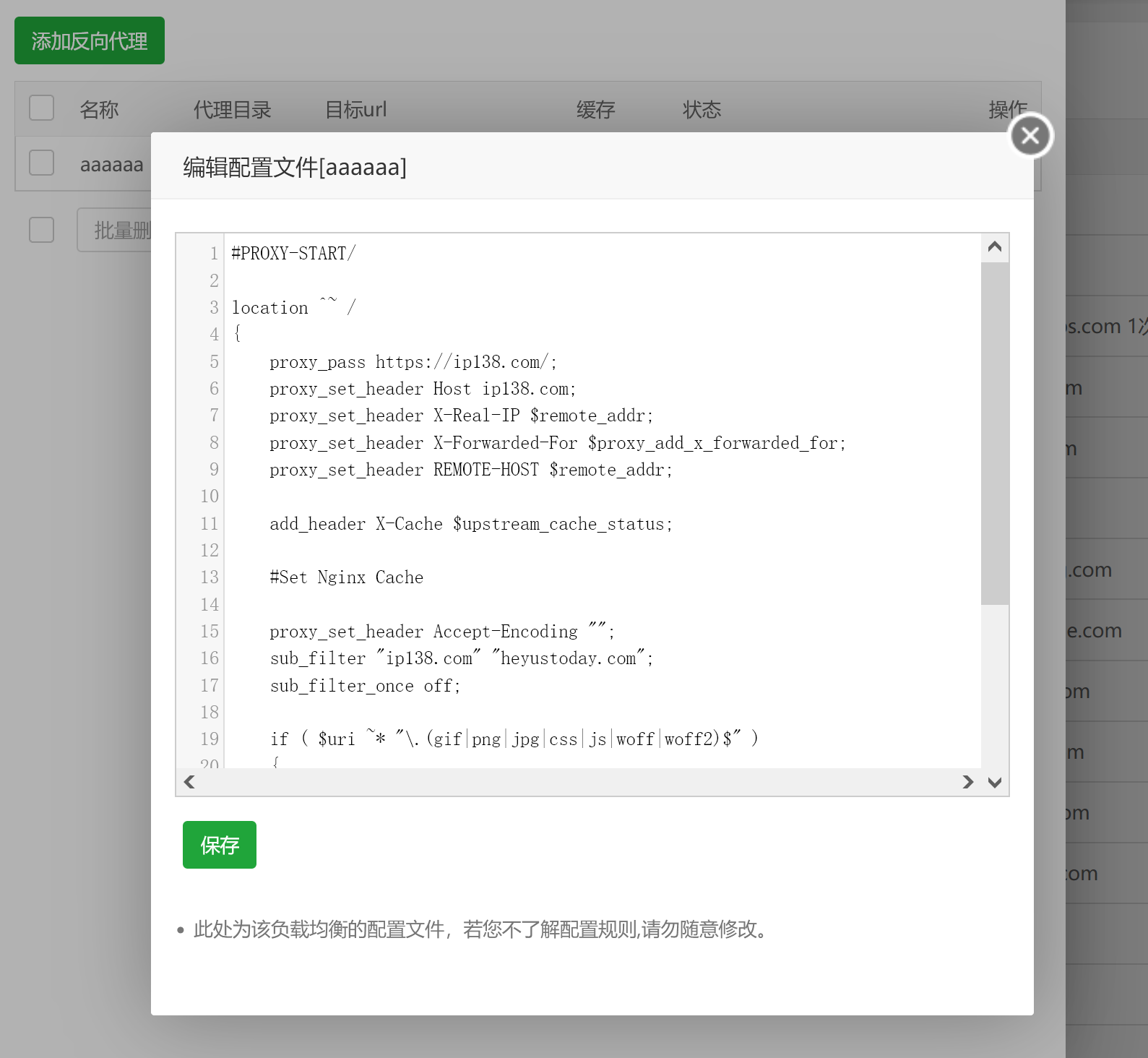
Task: Click the 'sub_filter_once off' line
Action: (365, 686)
